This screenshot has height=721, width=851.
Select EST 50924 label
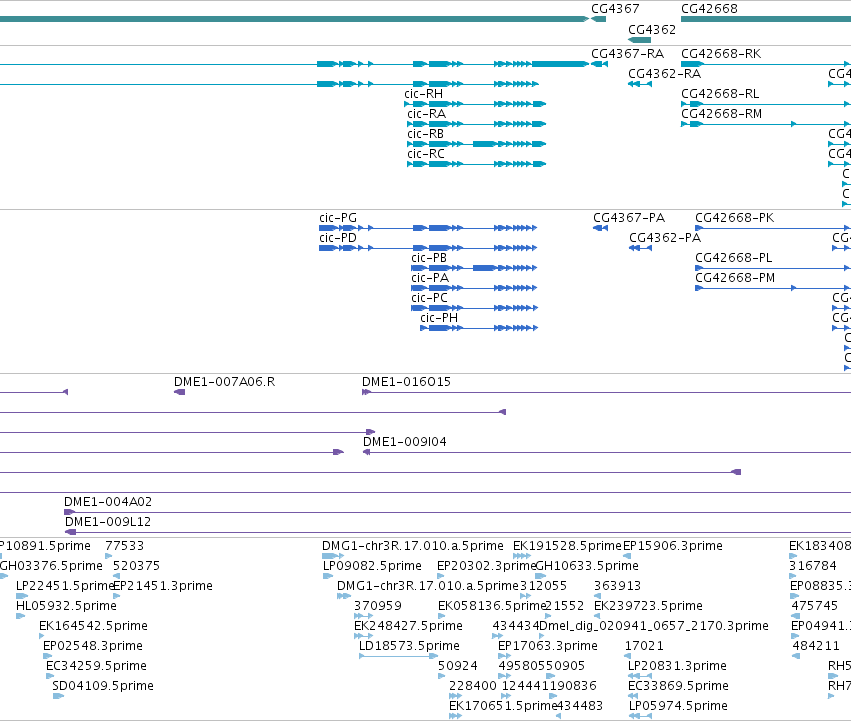pos(458,666)
